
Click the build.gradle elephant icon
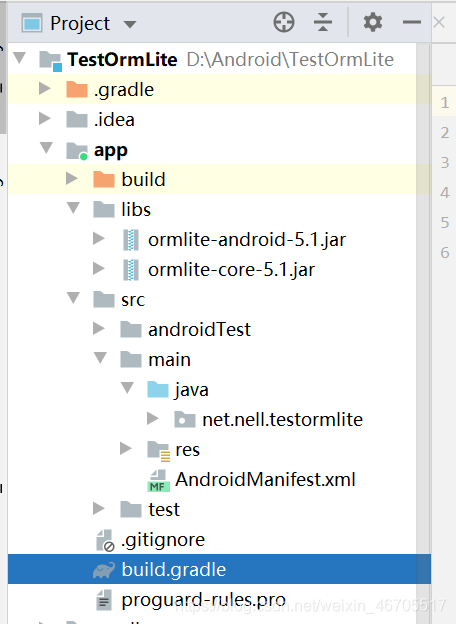(x=104, y=570)
